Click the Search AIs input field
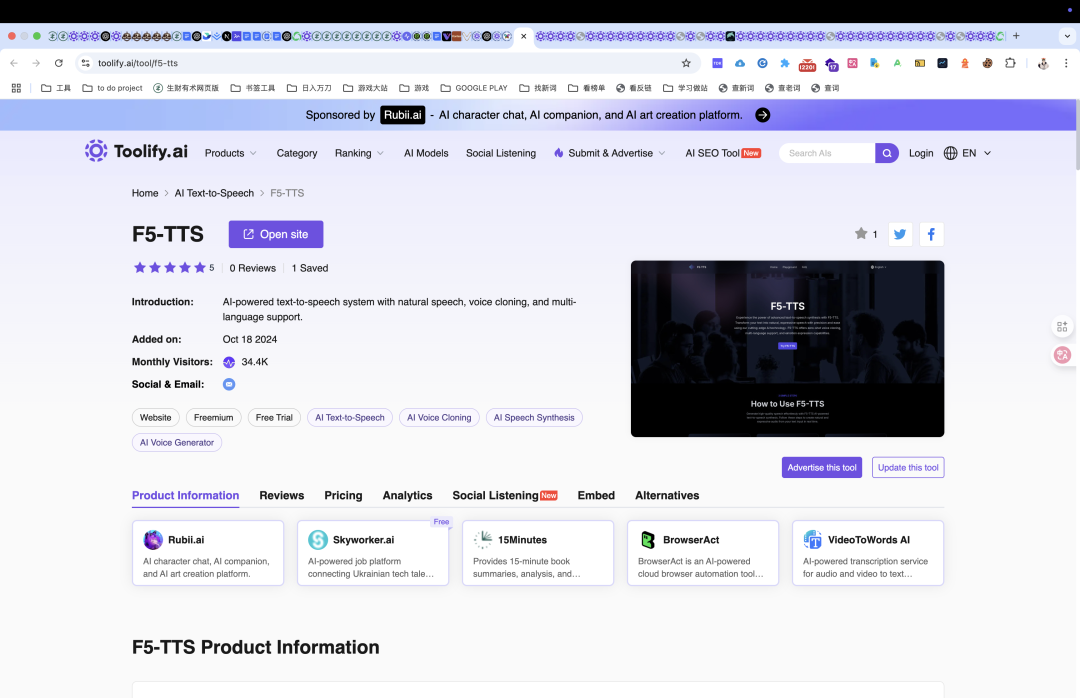 [x=827, y=153]
